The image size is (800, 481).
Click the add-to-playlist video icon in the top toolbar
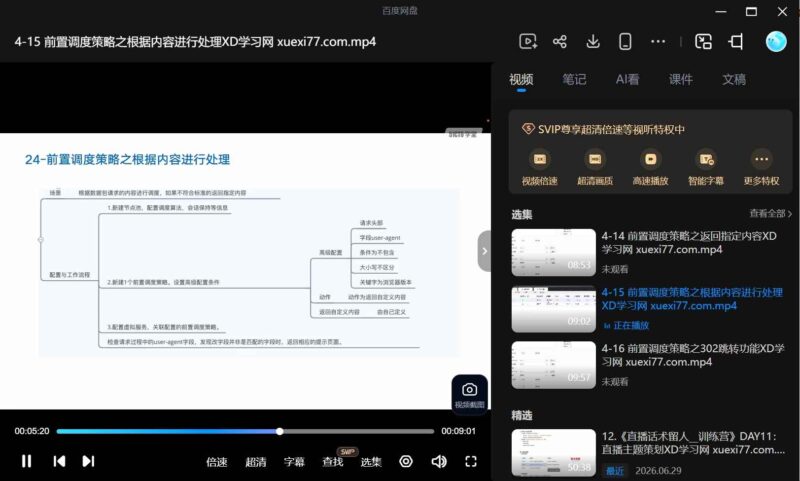[x=528, y=41]
